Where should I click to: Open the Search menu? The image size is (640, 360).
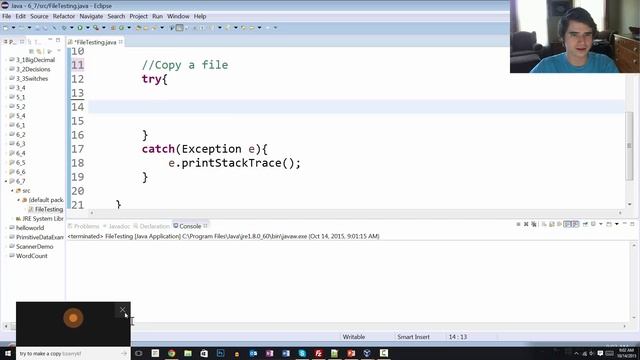click(116, 16)
